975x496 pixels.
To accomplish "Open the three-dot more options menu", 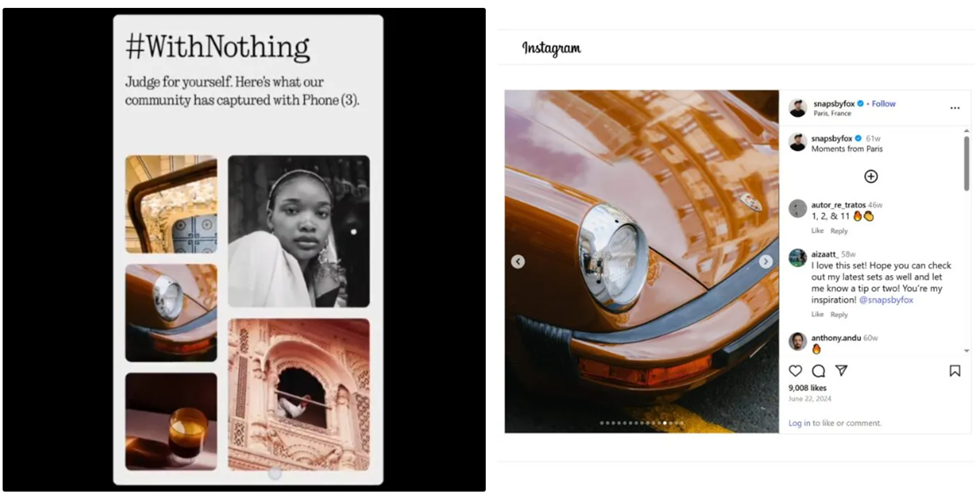I will (x=954, y=108).
